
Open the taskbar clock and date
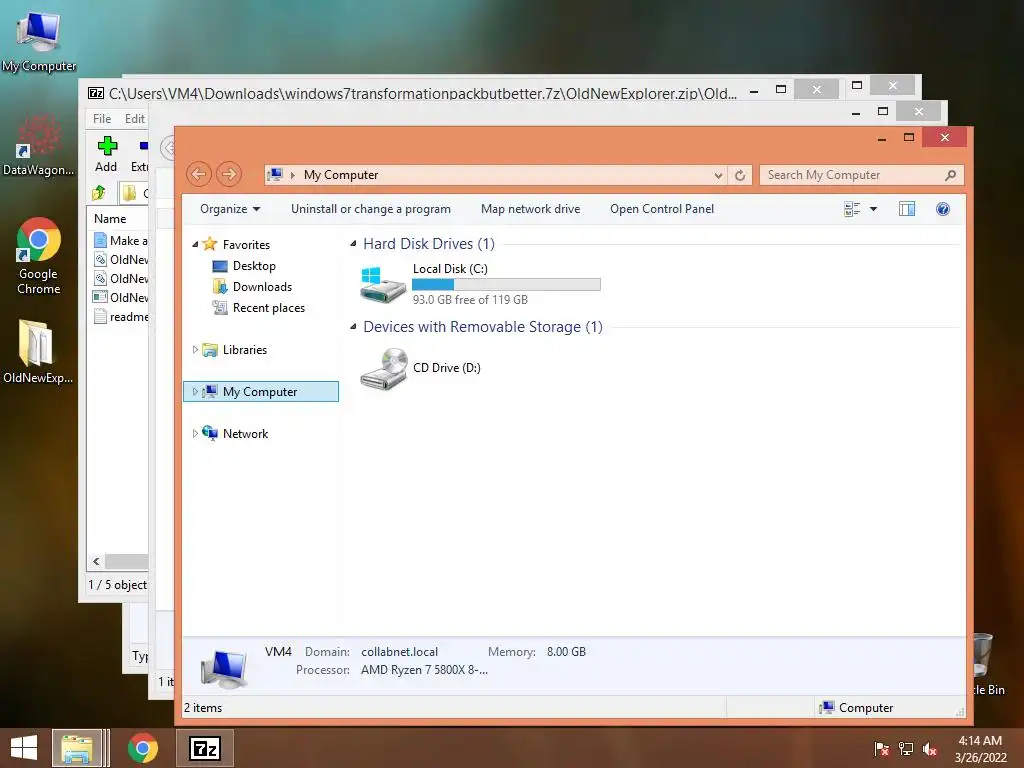point(980,749)
